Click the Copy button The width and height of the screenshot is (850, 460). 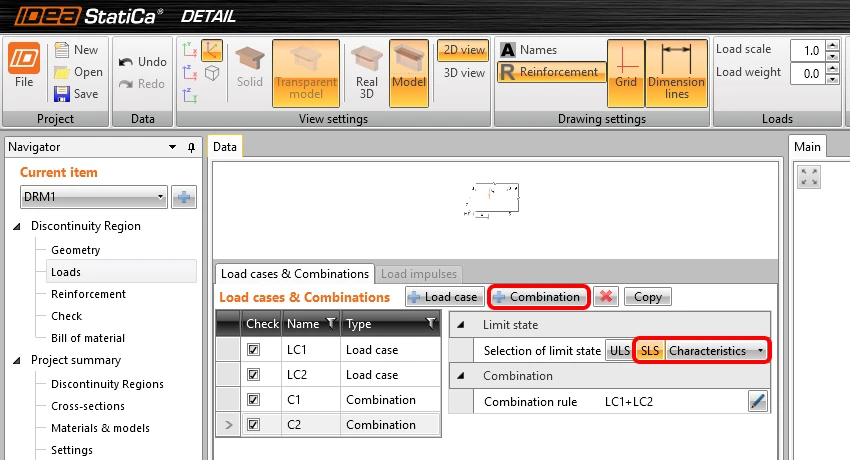(648, 297)
